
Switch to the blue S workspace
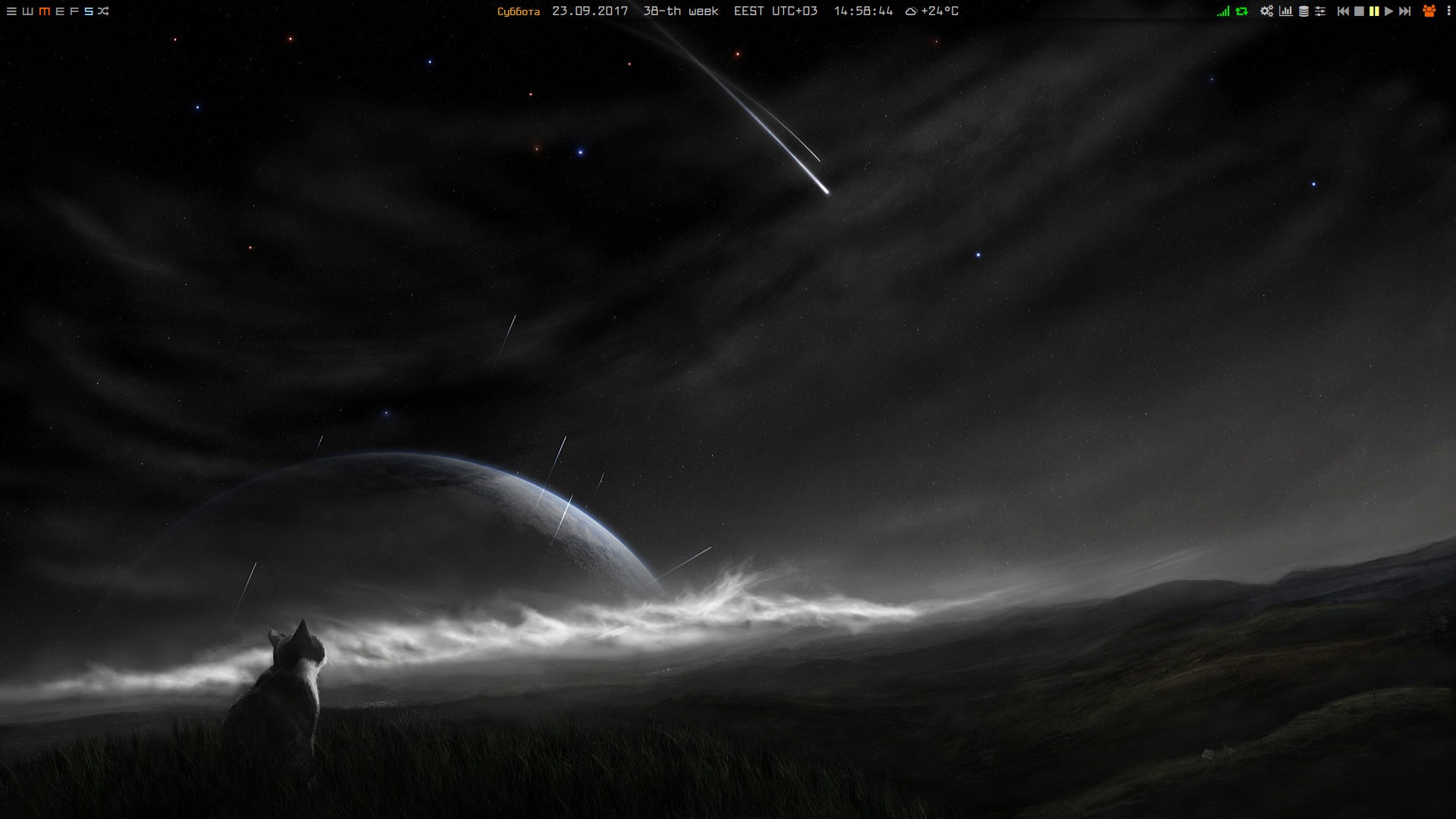coord(89,11)
